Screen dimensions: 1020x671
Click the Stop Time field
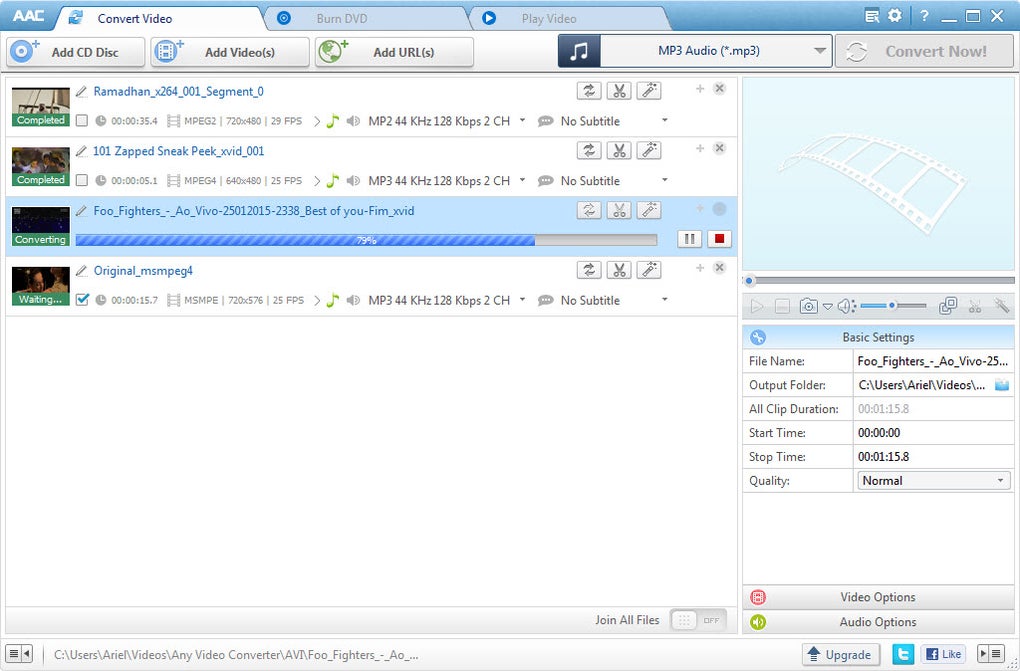(x=933, y=457)
